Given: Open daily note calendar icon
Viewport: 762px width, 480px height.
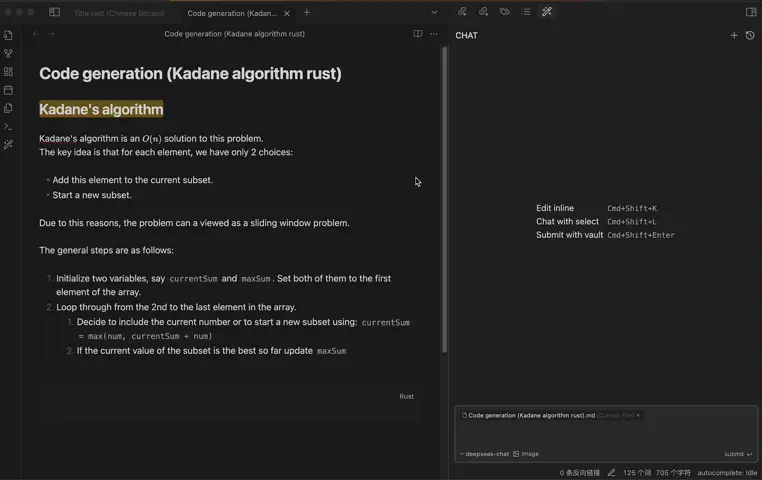Looking at the screenshot, I should point(8,90).
